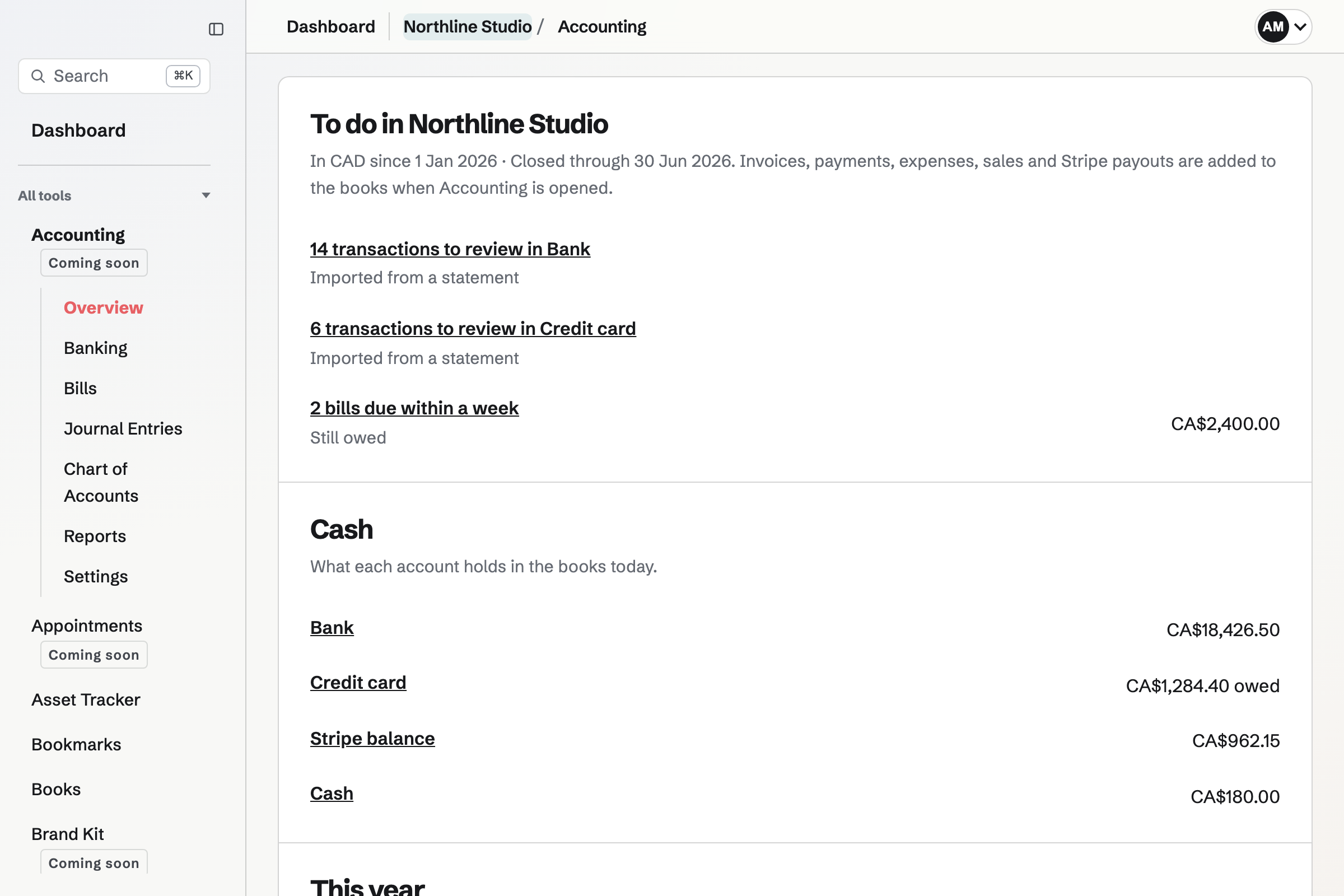The height and width of the screenshot is (896, 1344).
Task: Collapse the All tools section arrow
Action: click(206, 195)
